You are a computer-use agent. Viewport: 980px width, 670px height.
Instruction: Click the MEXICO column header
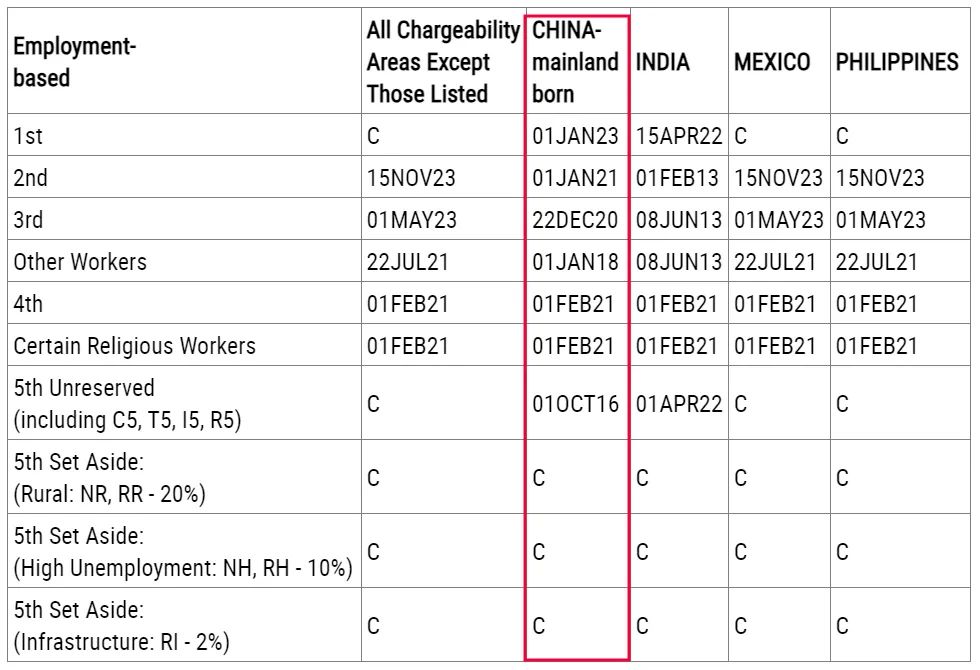(x=772, y=62)
